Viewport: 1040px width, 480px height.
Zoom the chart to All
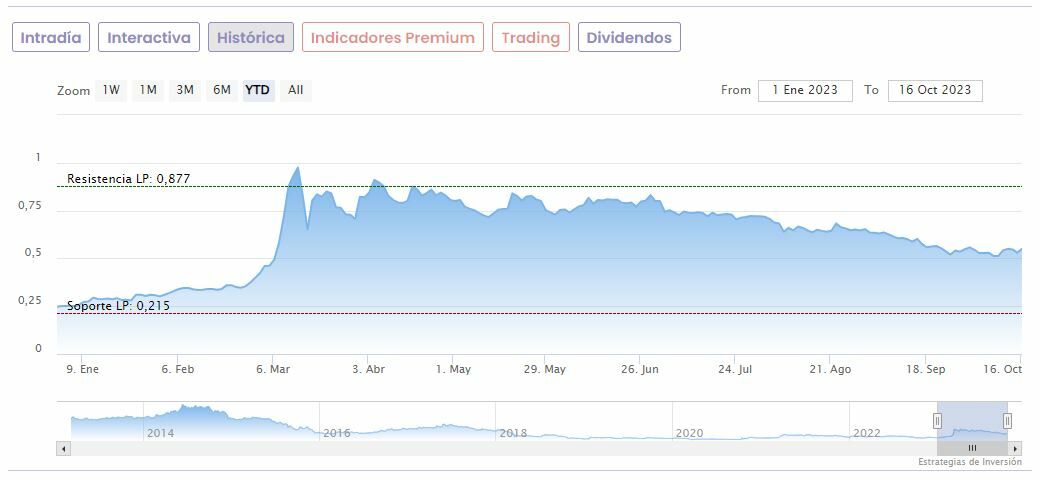(x=296, y=90)
